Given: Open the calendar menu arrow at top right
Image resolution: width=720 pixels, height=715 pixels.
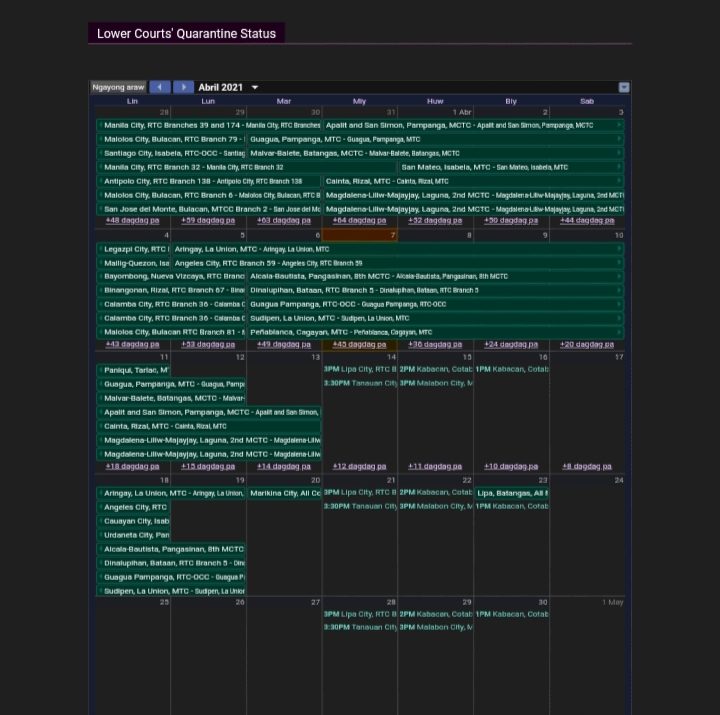Looking at the screenshot, I should [624, 88].
